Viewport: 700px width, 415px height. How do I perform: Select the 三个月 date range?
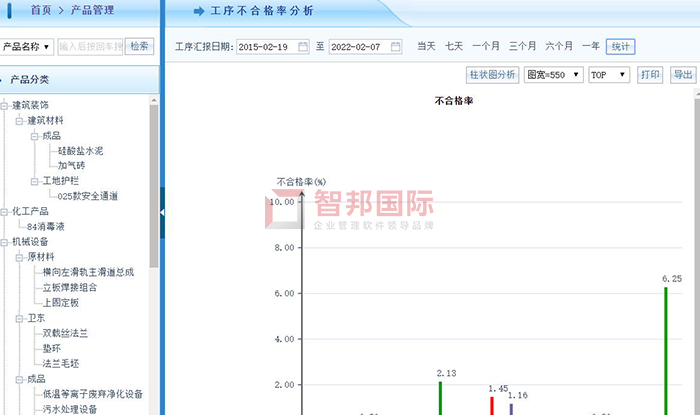click(522, 46)
